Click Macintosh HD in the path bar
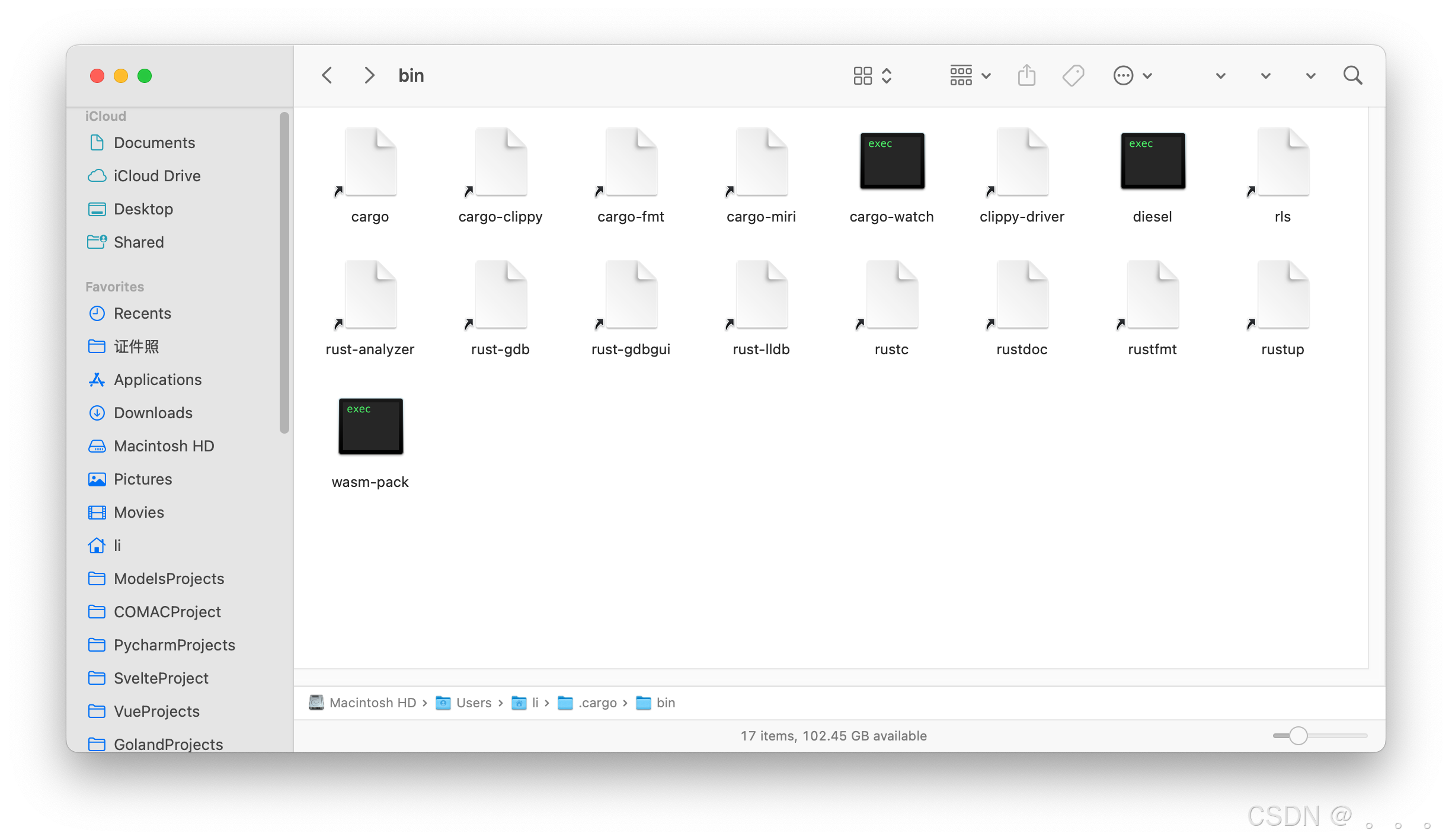 pos(362,703)
